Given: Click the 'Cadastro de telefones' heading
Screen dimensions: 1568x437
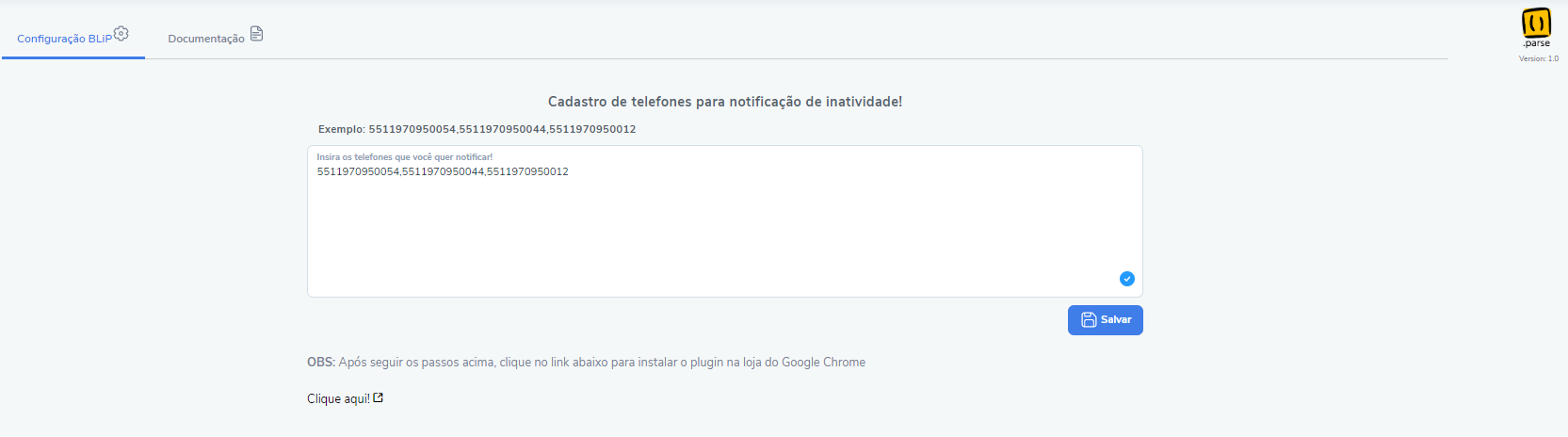Looking at the screenshot, I should (x=725, y=102).
